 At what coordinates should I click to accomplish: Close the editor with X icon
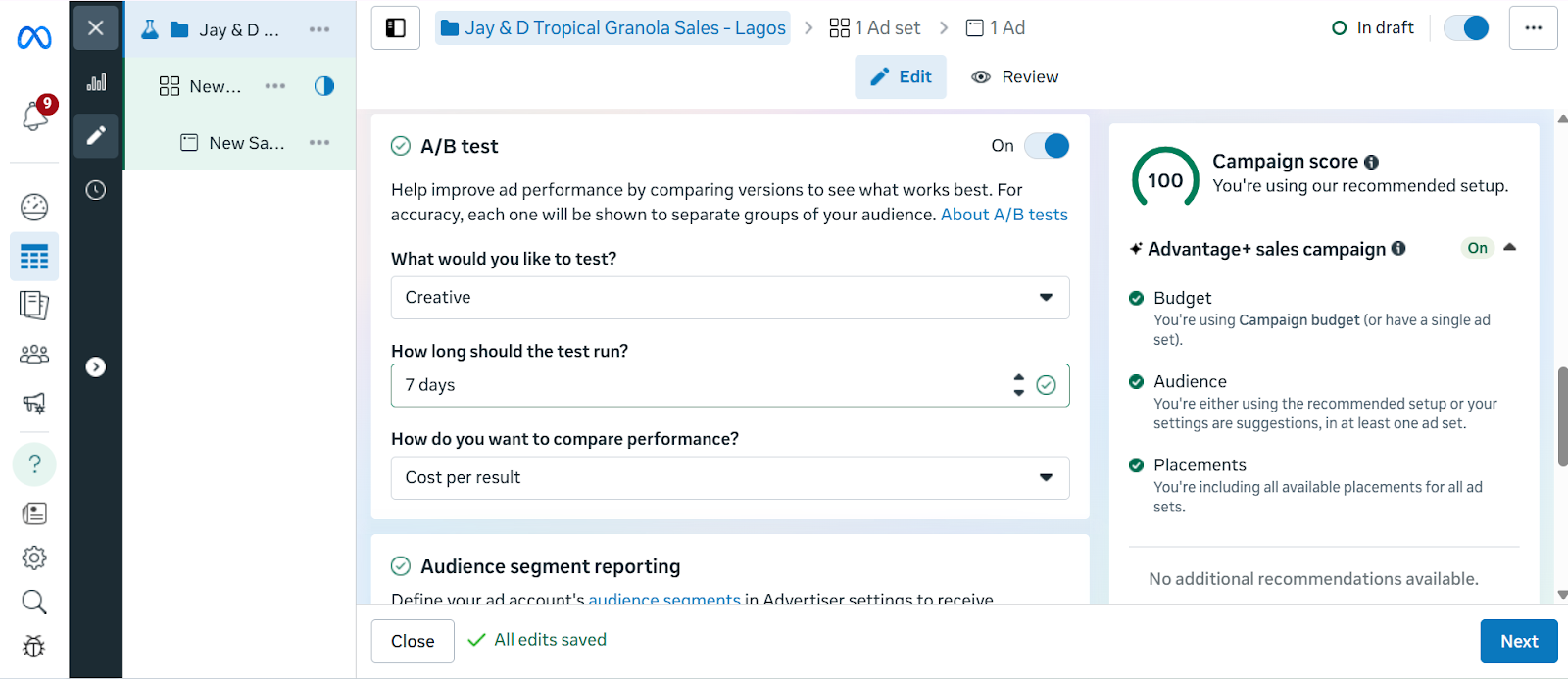[95, 27]
